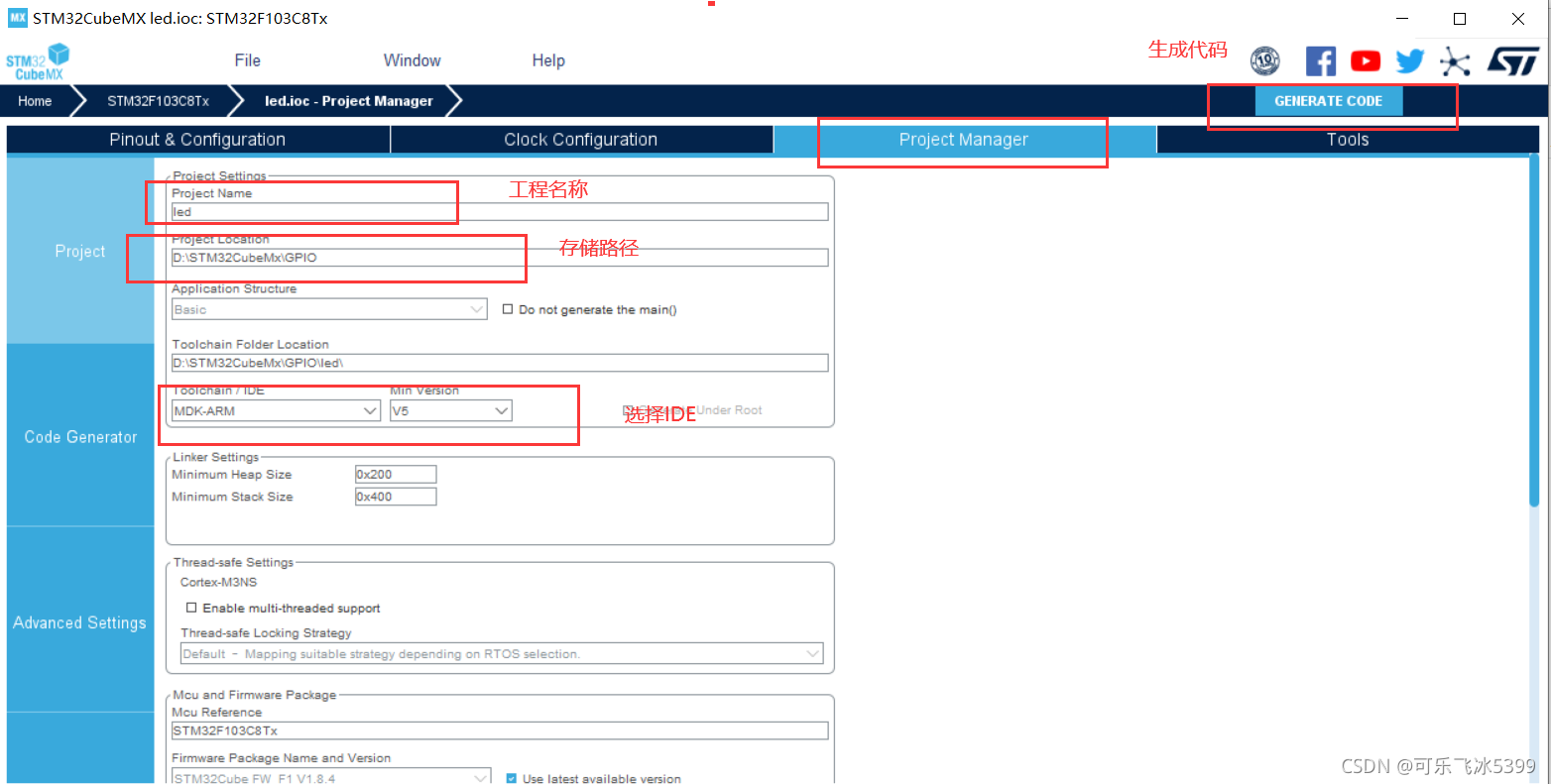
Task: Click led.ioc - Project Manager breadcrumb
Action: 349,101
